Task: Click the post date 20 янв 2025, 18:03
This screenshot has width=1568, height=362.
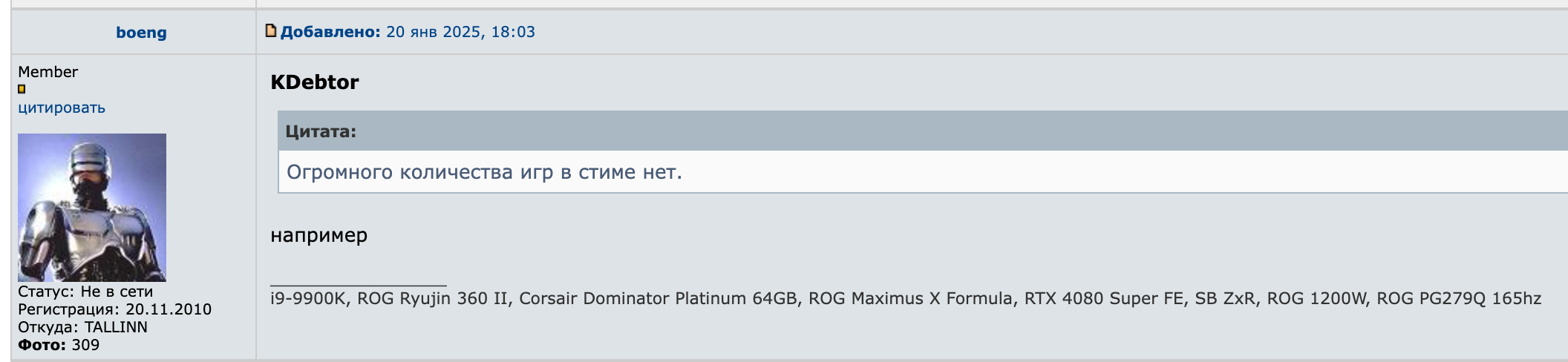Action: point(460,32)
